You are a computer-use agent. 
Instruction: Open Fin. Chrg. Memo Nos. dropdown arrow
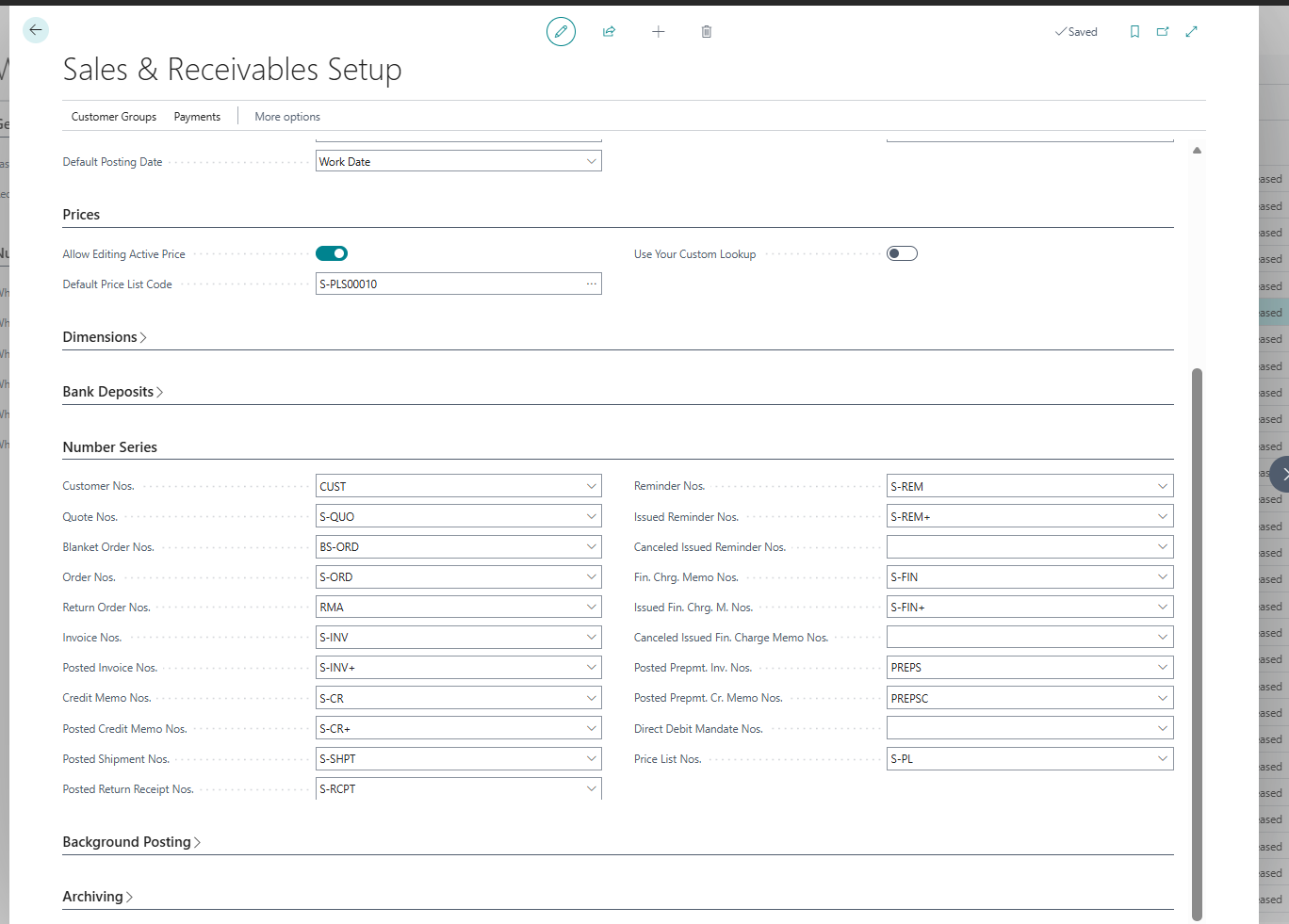click(x=1163, y=576)
